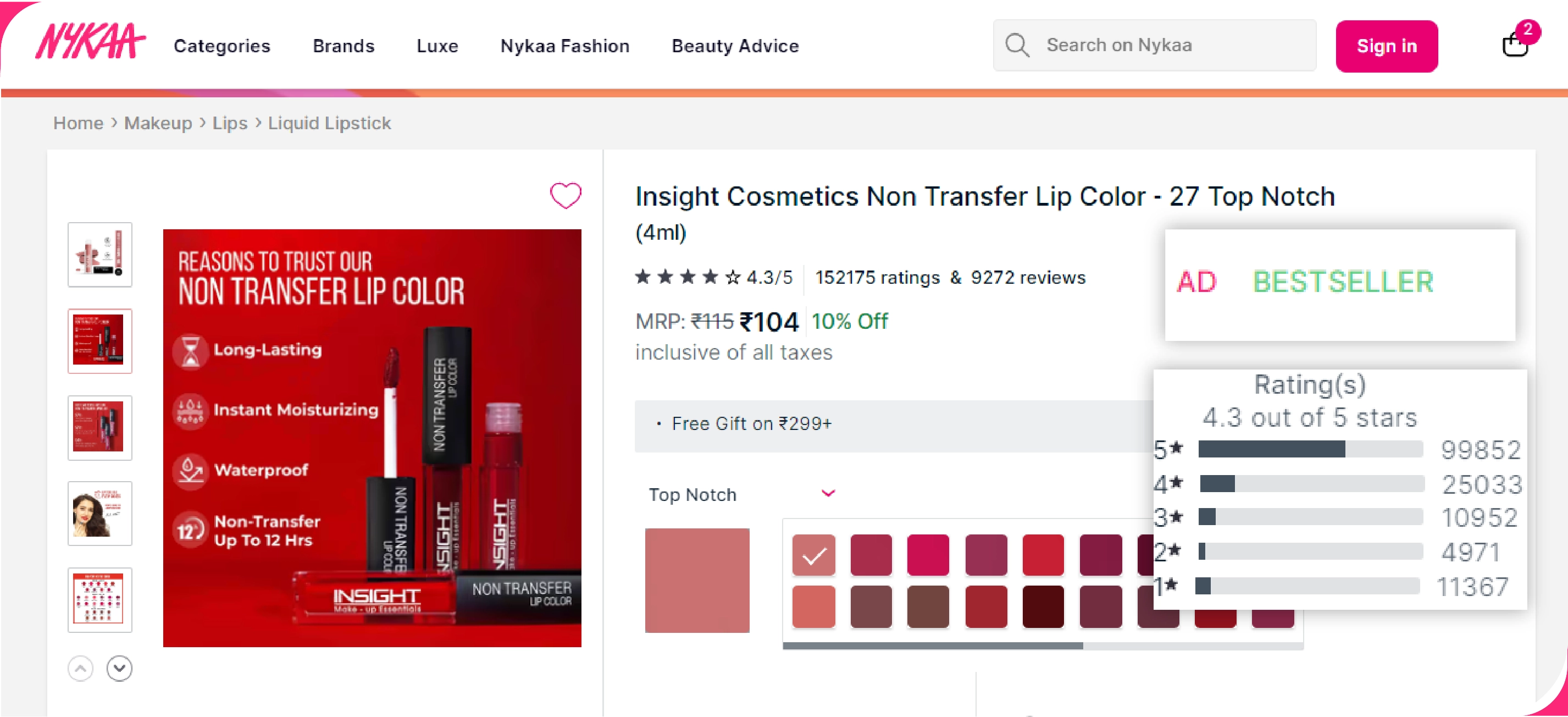Viewport: 1568px width, 717px height.
Task: Deselect the currently checked shade swatch
Action: pyautogui.click(x=813, y=555)
